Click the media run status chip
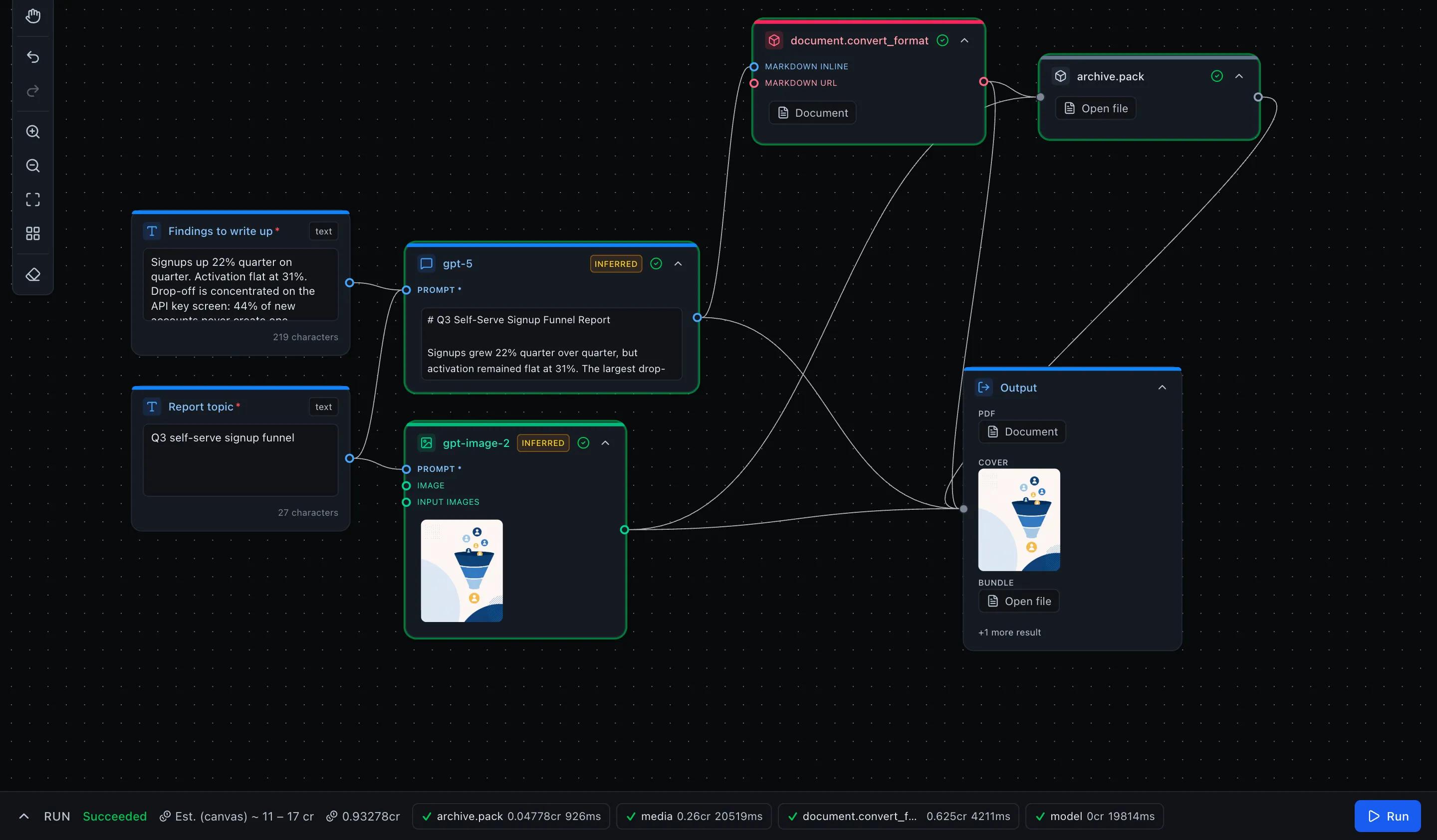This screenshot has height=840, width=1437. [x=694, y=816]
